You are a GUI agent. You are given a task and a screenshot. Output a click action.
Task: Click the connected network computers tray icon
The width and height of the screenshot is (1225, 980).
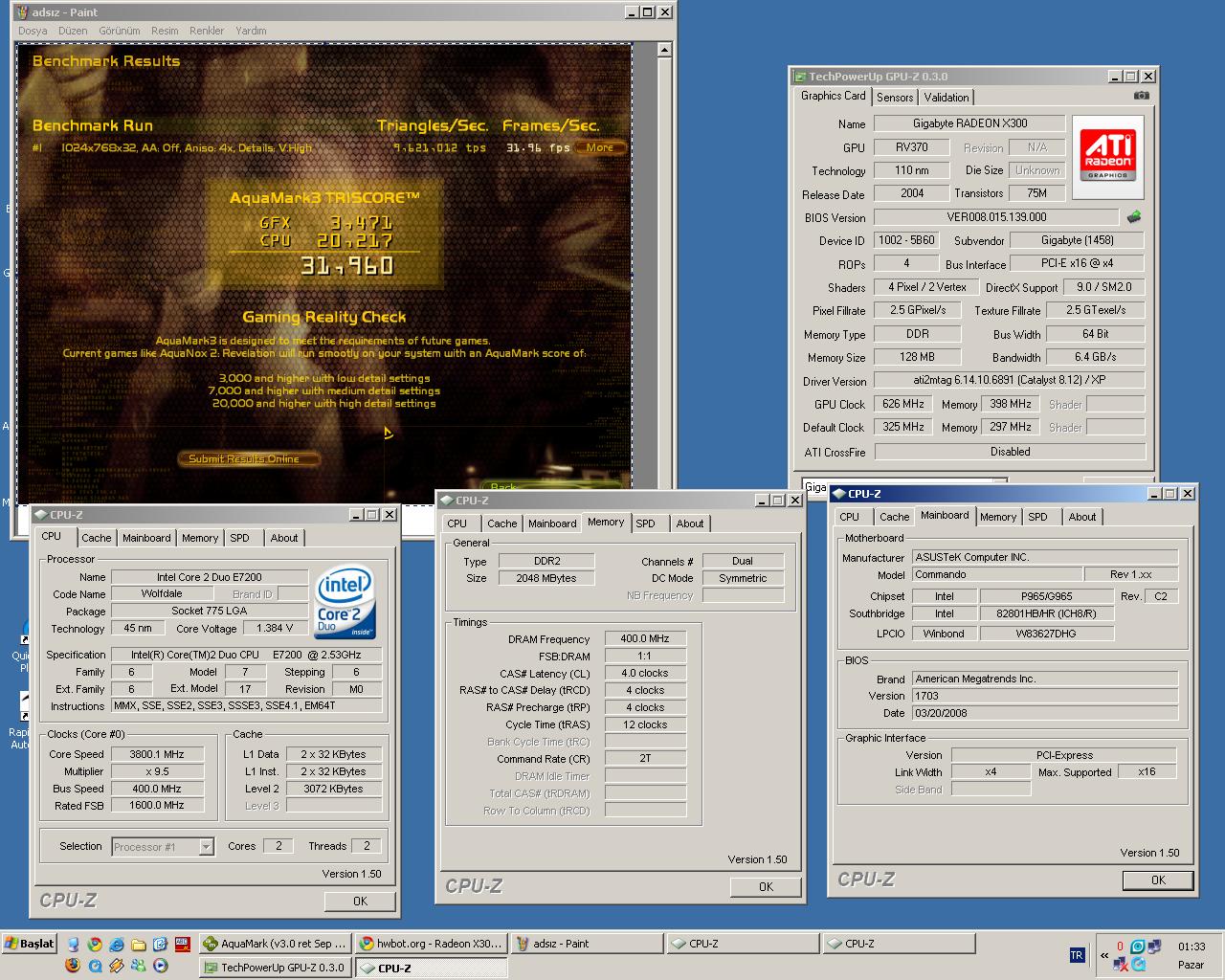[1154, 947]
